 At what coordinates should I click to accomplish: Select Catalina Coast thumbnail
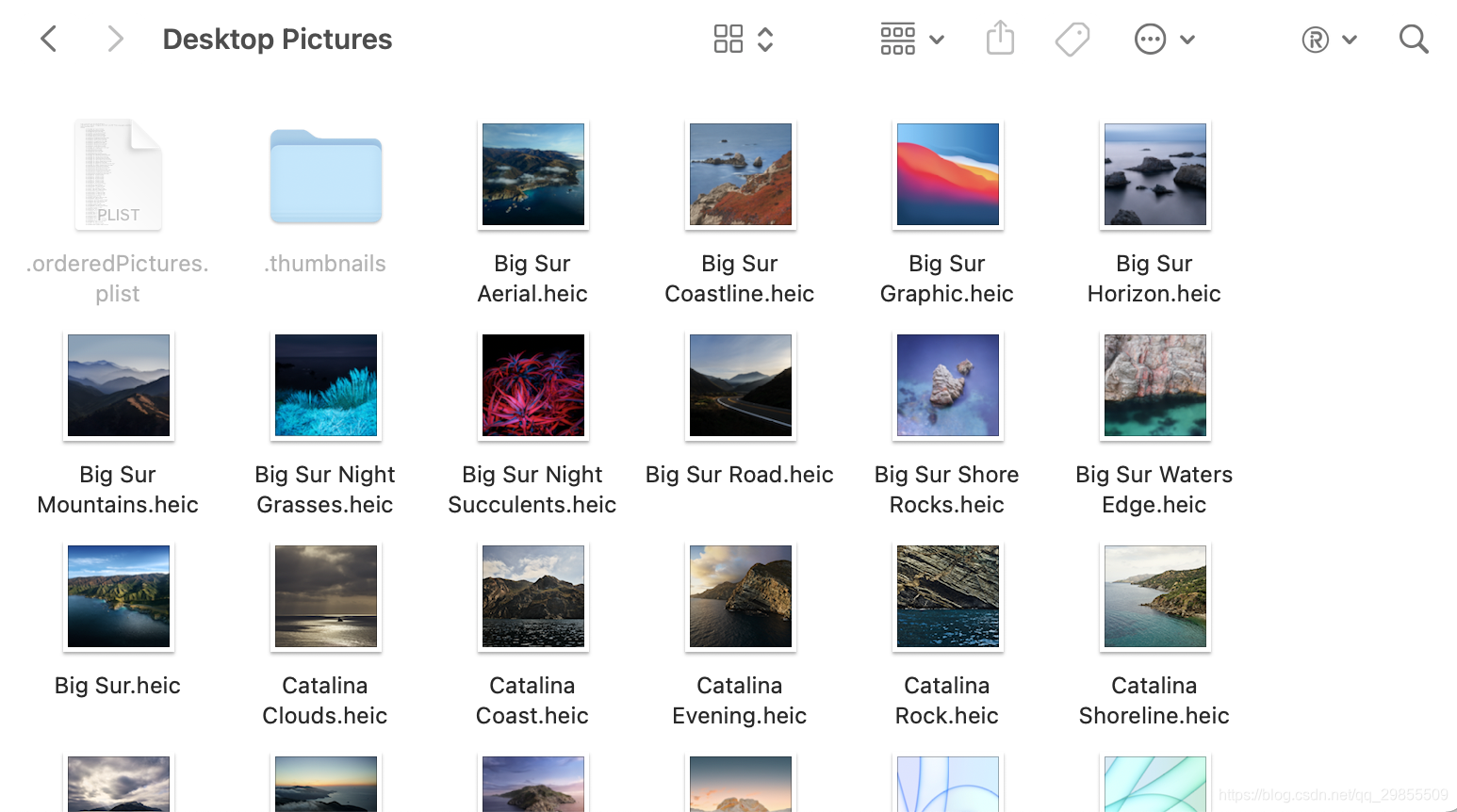point(533,596)
